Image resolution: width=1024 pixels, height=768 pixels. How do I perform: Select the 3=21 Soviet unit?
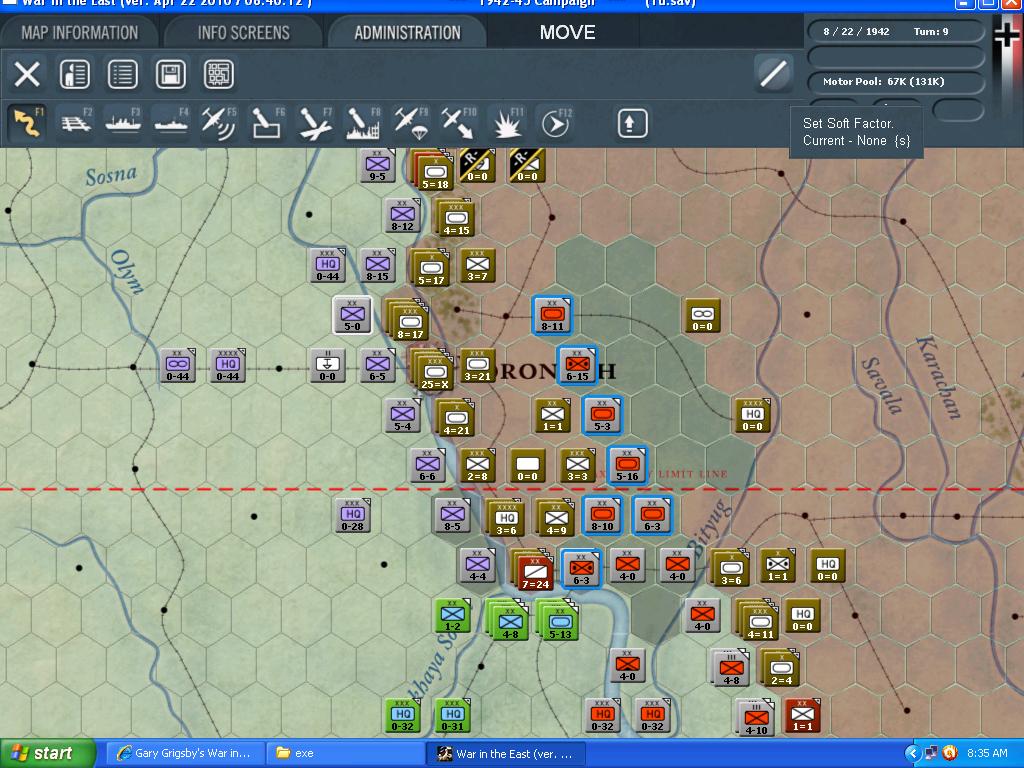(x=477, y=364)
